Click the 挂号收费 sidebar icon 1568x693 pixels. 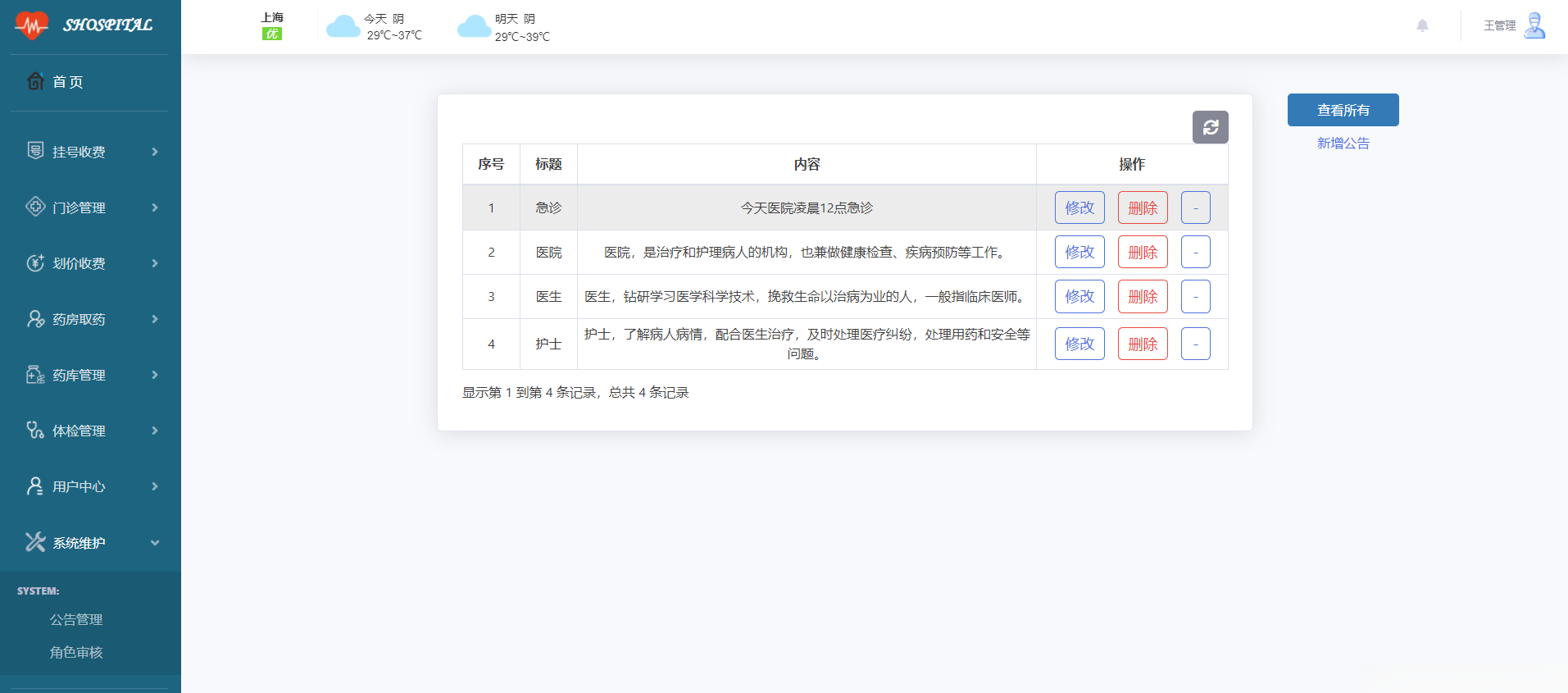(35, 151)
